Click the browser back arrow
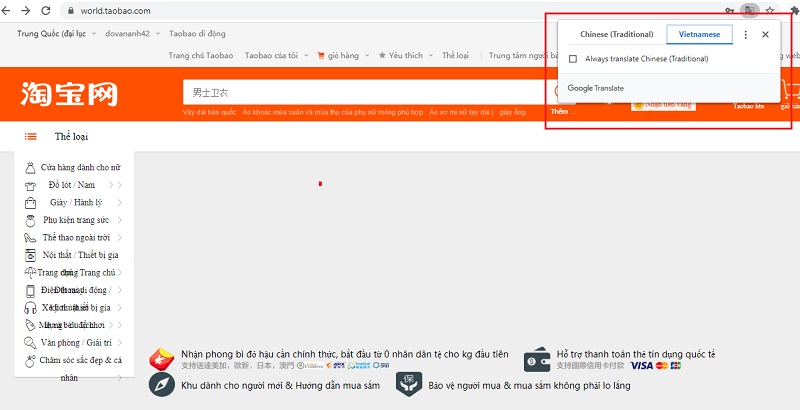The width and height of the screenshot is (800, 410). click(6, 10)
